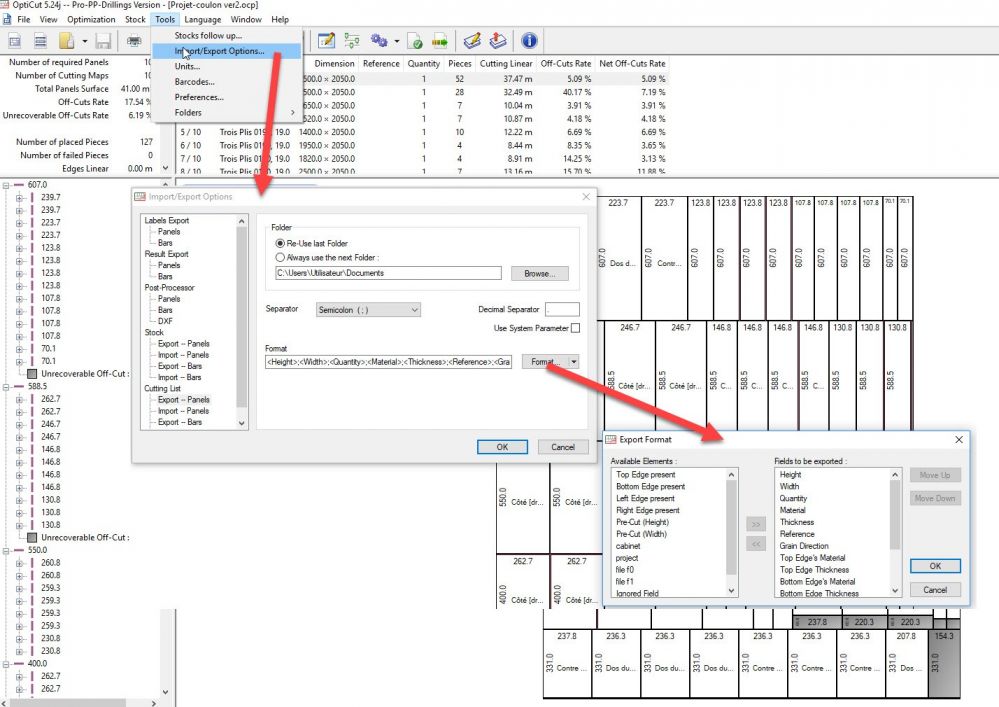Choose Import/Export Options from Tools menu

coord(226,51)
